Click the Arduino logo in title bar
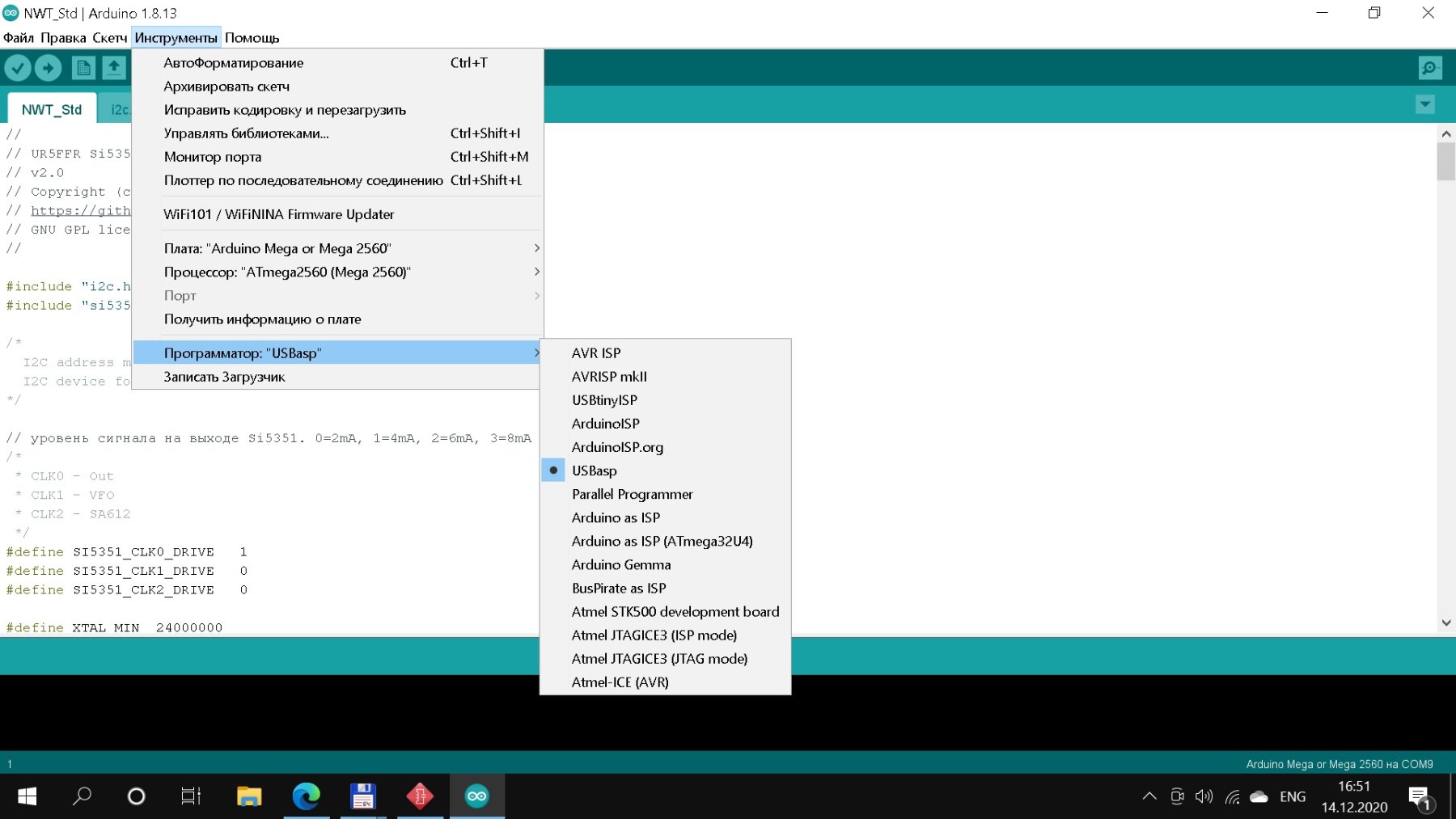This screenshot has height=819, width=1456. [x=11, y=13]
